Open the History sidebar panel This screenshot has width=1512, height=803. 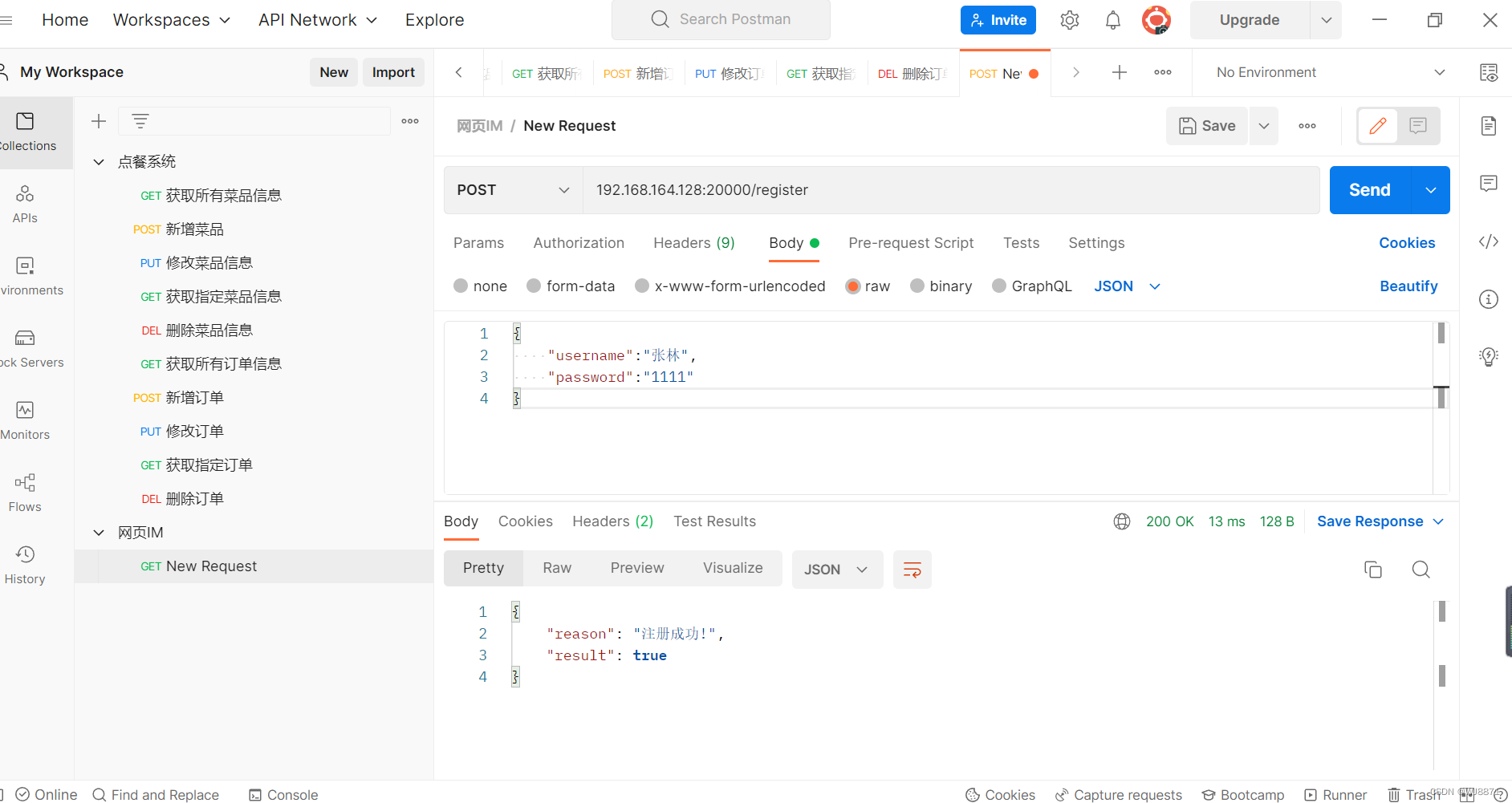click(25, 566)
